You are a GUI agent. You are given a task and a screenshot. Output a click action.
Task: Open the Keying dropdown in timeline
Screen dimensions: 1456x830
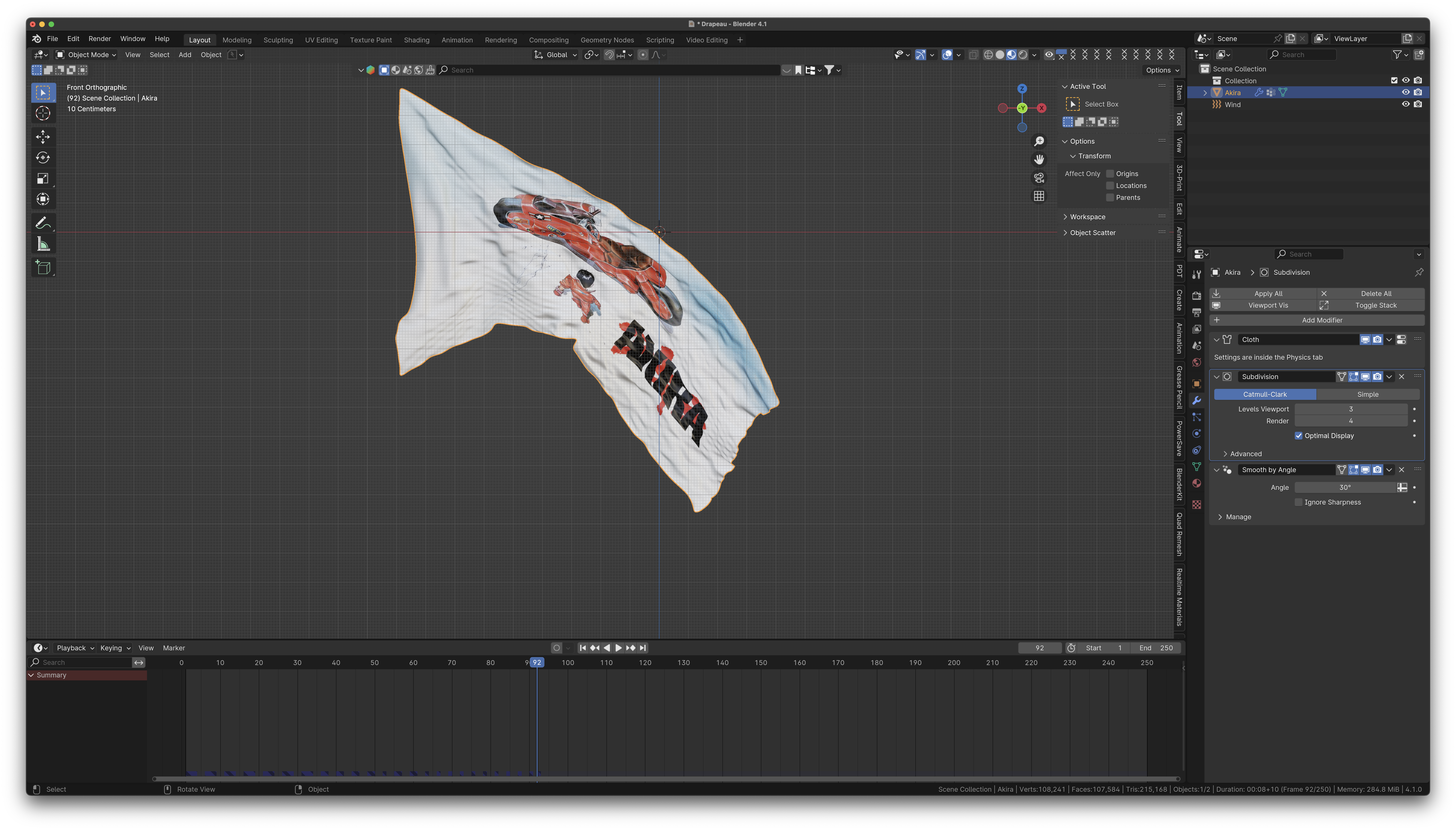[x=115, y=648]
